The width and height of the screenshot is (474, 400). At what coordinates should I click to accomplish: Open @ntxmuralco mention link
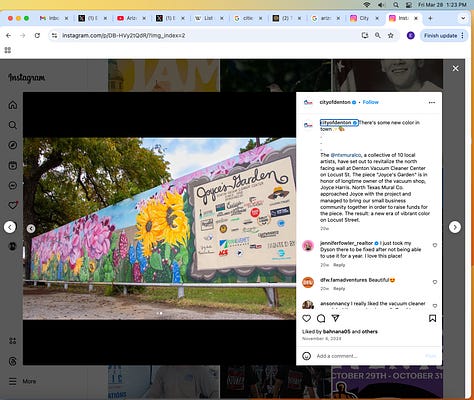coord(345,155)
